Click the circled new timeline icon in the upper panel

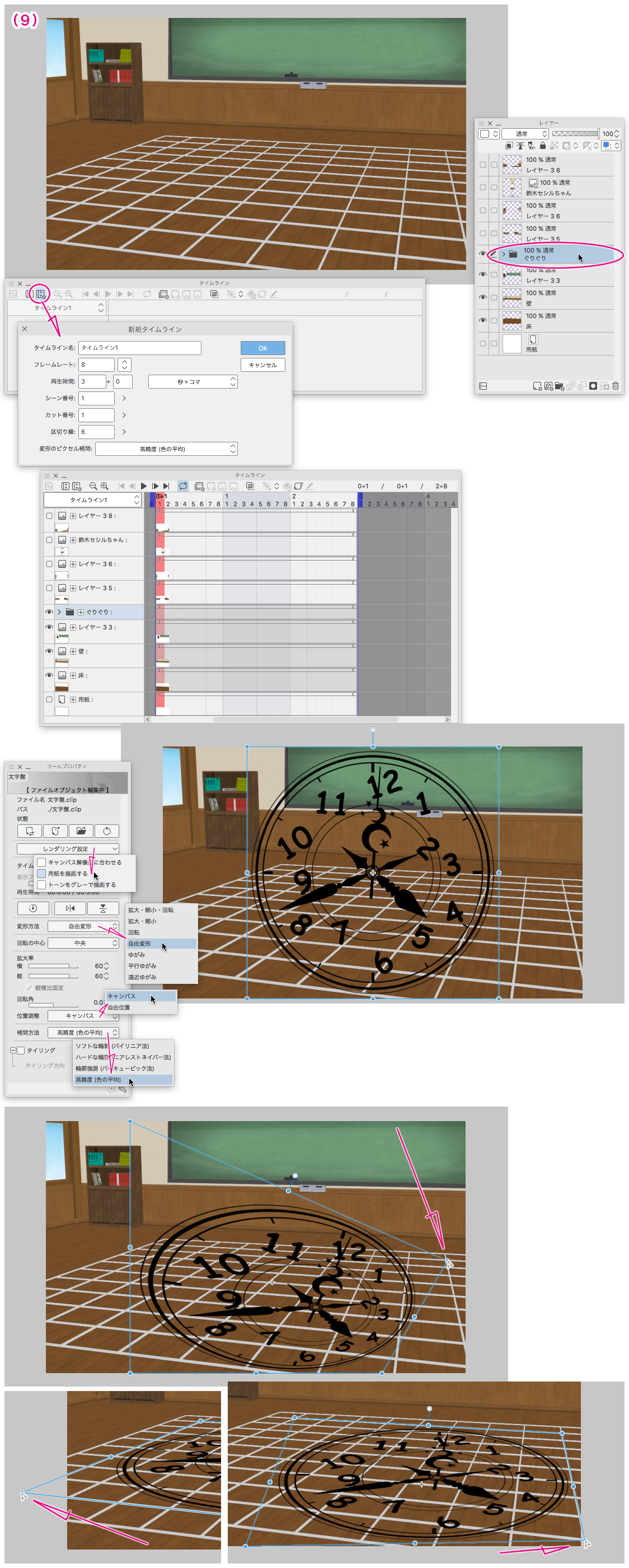(40, 294)
